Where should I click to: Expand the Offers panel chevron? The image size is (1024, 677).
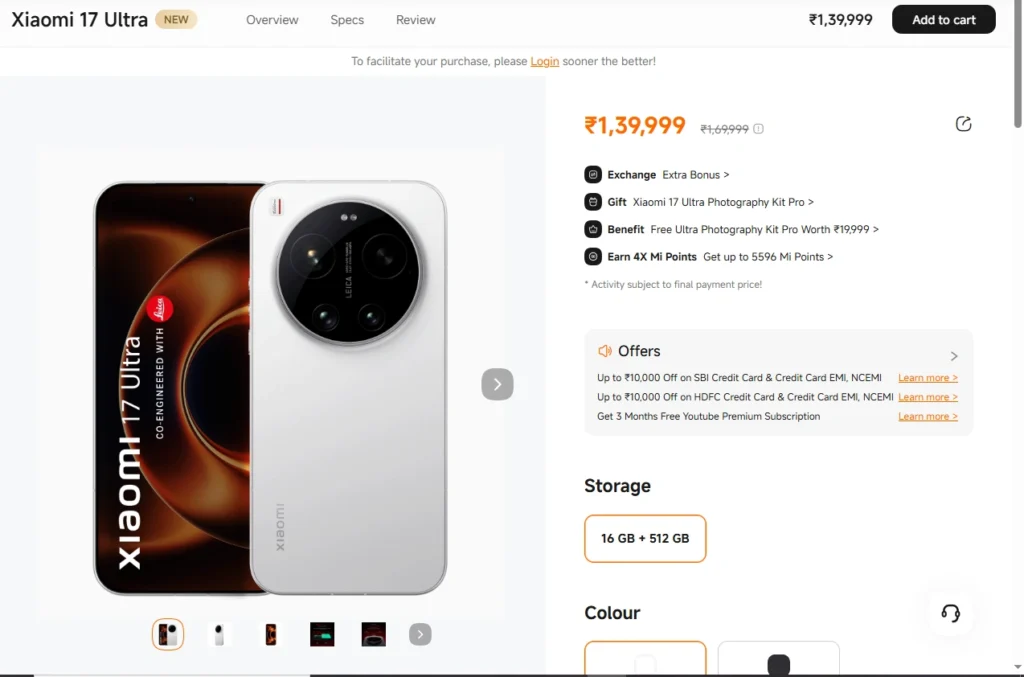click(952, 355)
